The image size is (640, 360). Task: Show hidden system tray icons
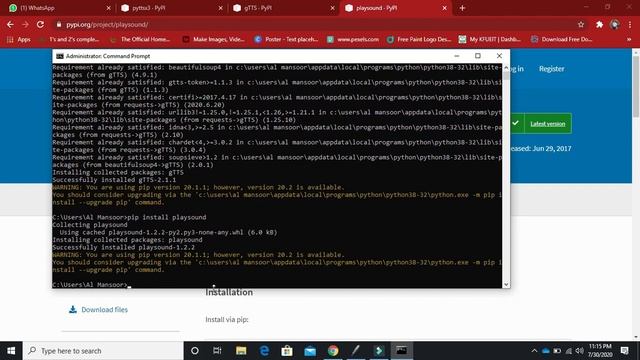pyautogui.click(x=534, y=351)
